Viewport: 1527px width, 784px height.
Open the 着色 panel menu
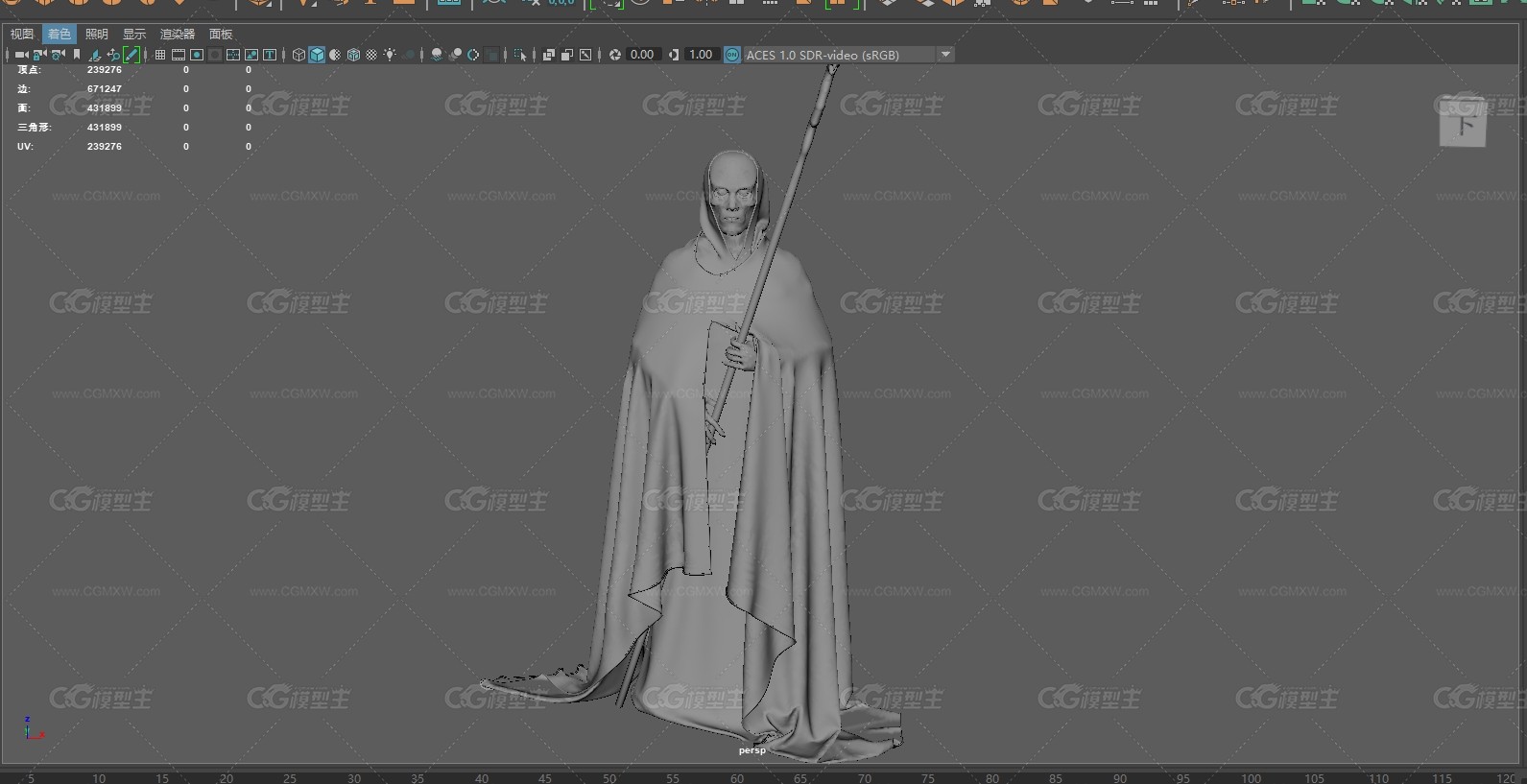[x=60, y=34]
